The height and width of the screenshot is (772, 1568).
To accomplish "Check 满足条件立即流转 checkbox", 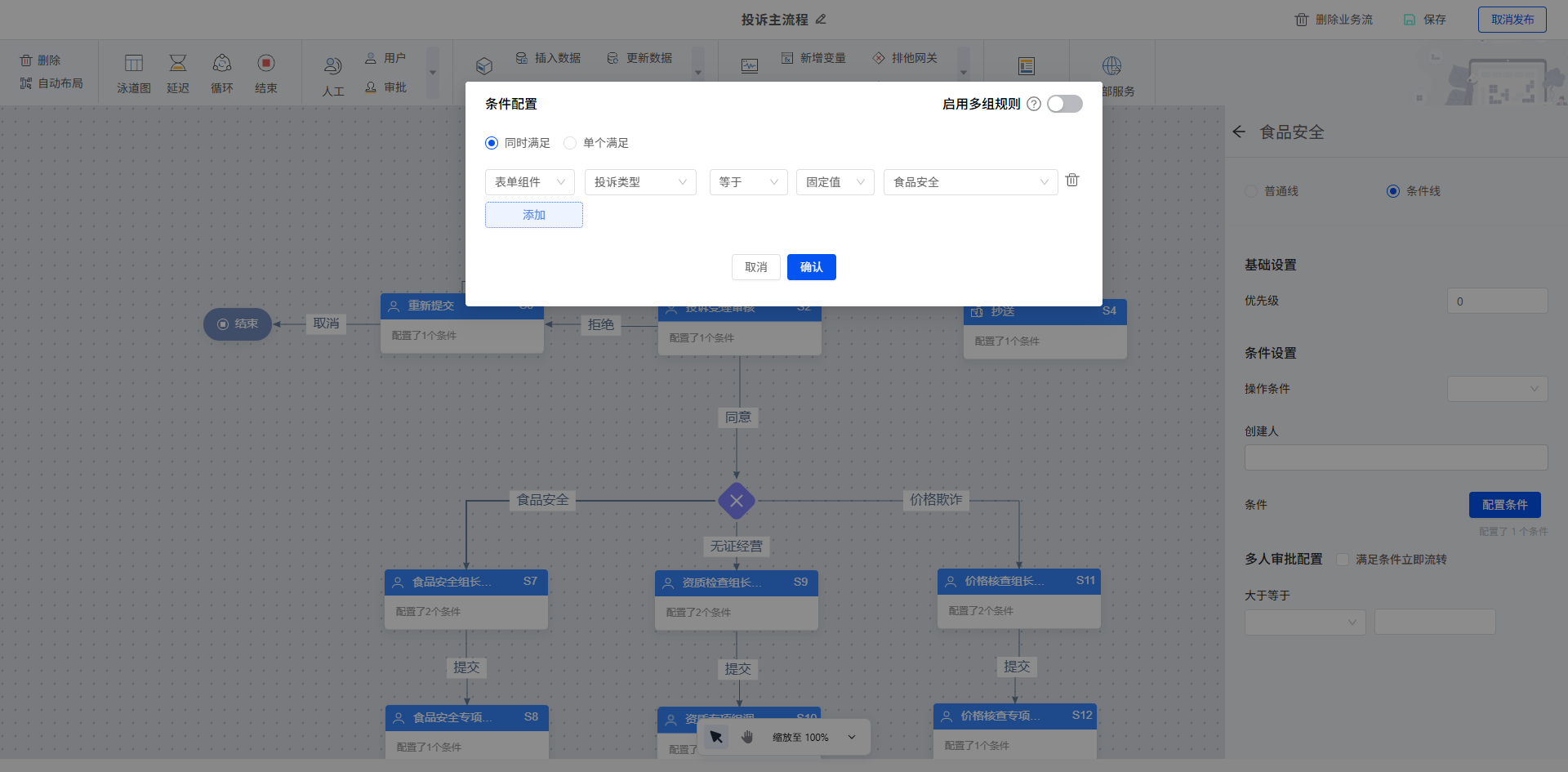I will [1343, 560].
